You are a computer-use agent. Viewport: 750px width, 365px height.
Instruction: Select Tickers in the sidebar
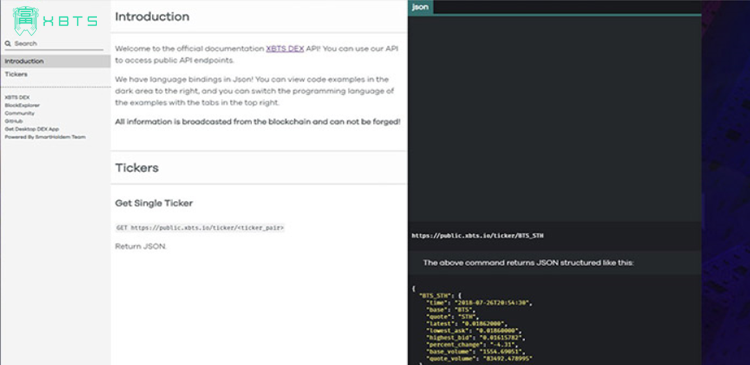(55, 74)
